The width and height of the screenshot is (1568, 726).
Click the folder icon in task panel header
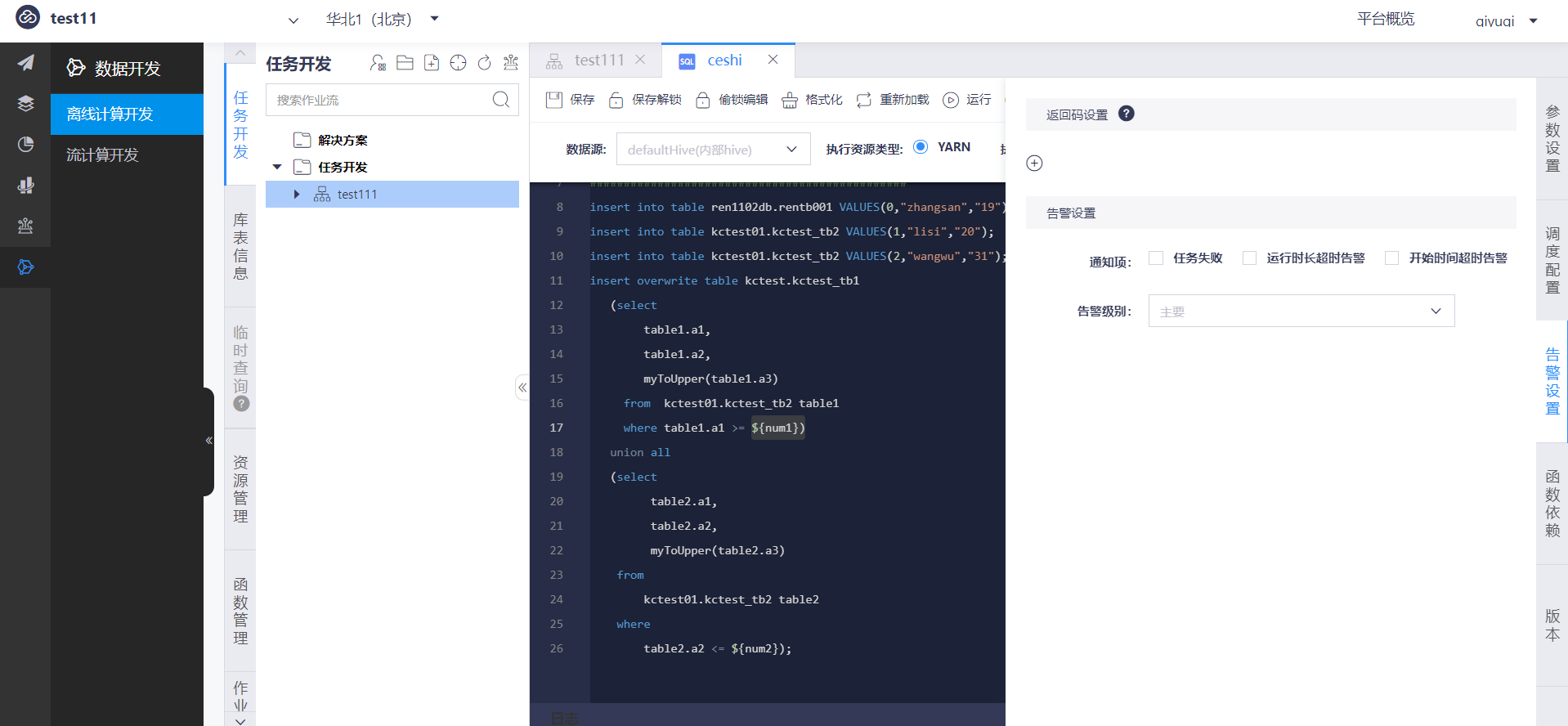pyautogui.click(x=405, y=63)
